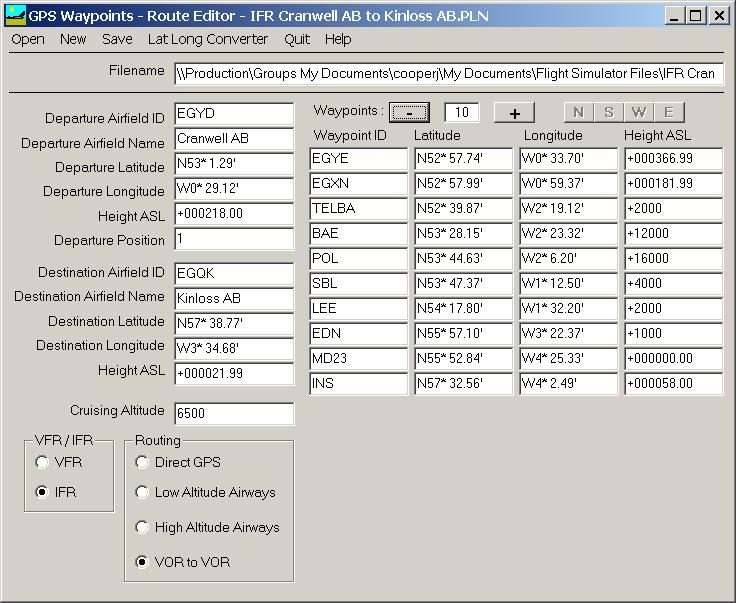Click the Cruising Altitude input field
Viewport: 736px width, 603px height.
[x=234, y=414]
